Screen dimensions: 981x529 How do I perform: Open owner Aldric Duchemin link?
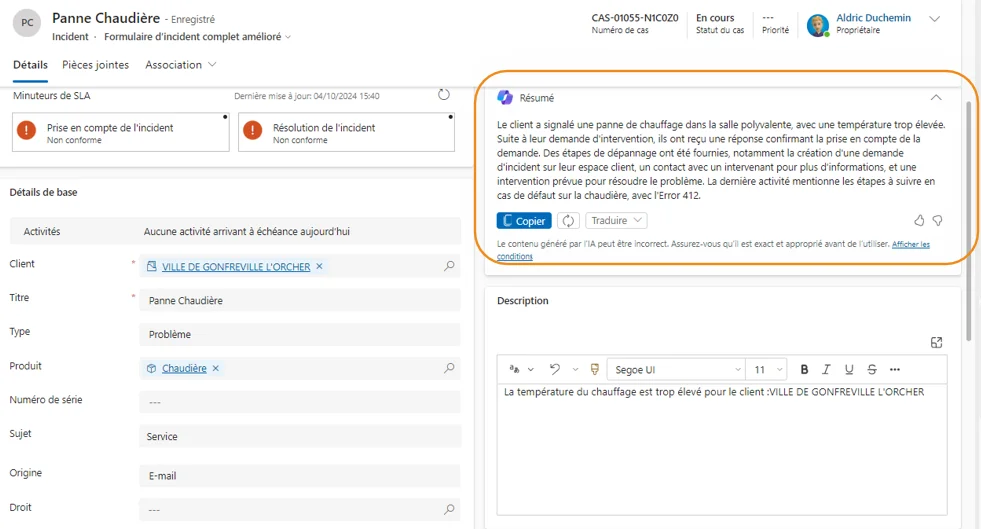pos(873,18)
